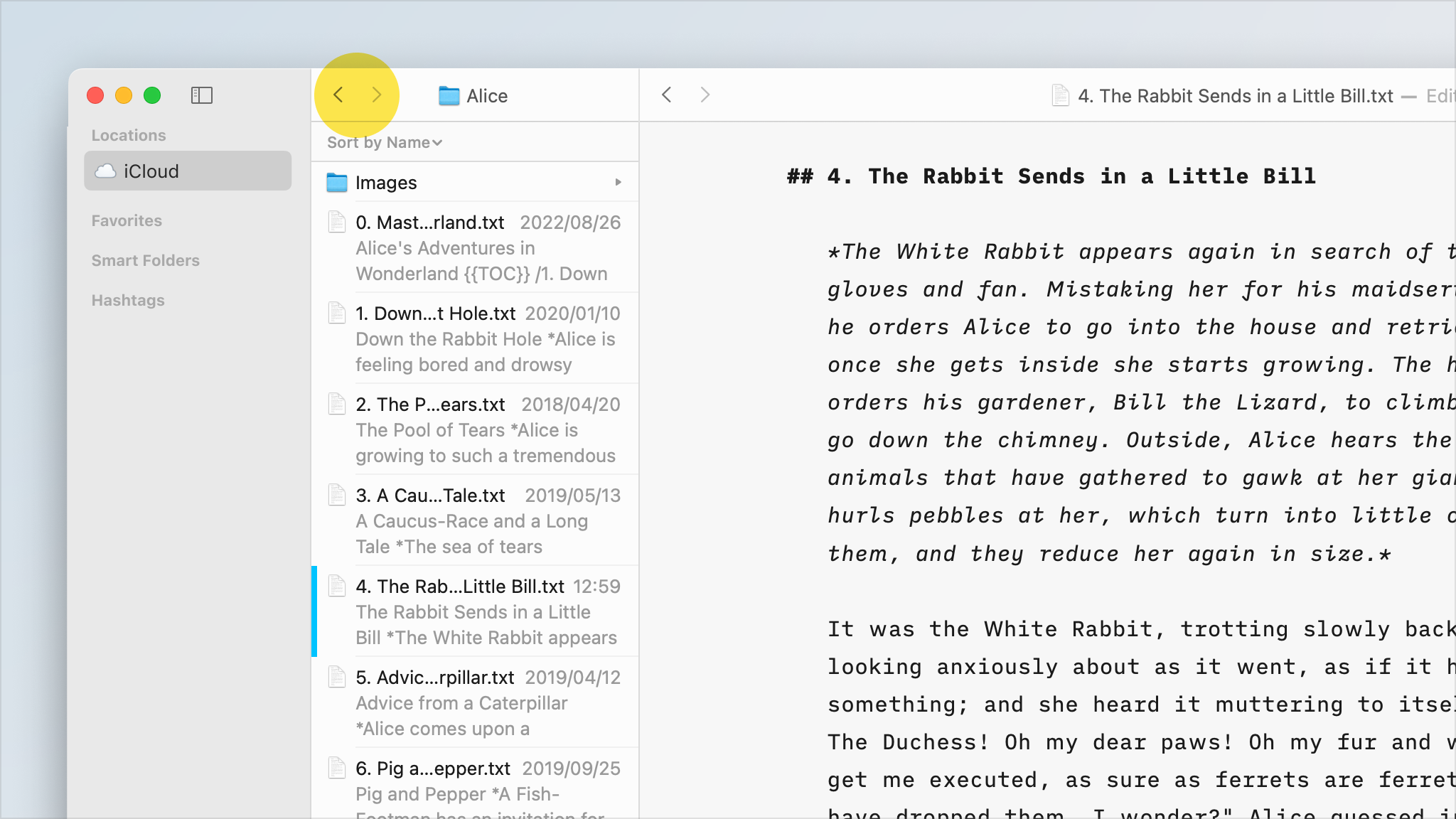Expand the Hashtags section
The height and width of the screenshot is (819, 1456).
pos(128,300)
